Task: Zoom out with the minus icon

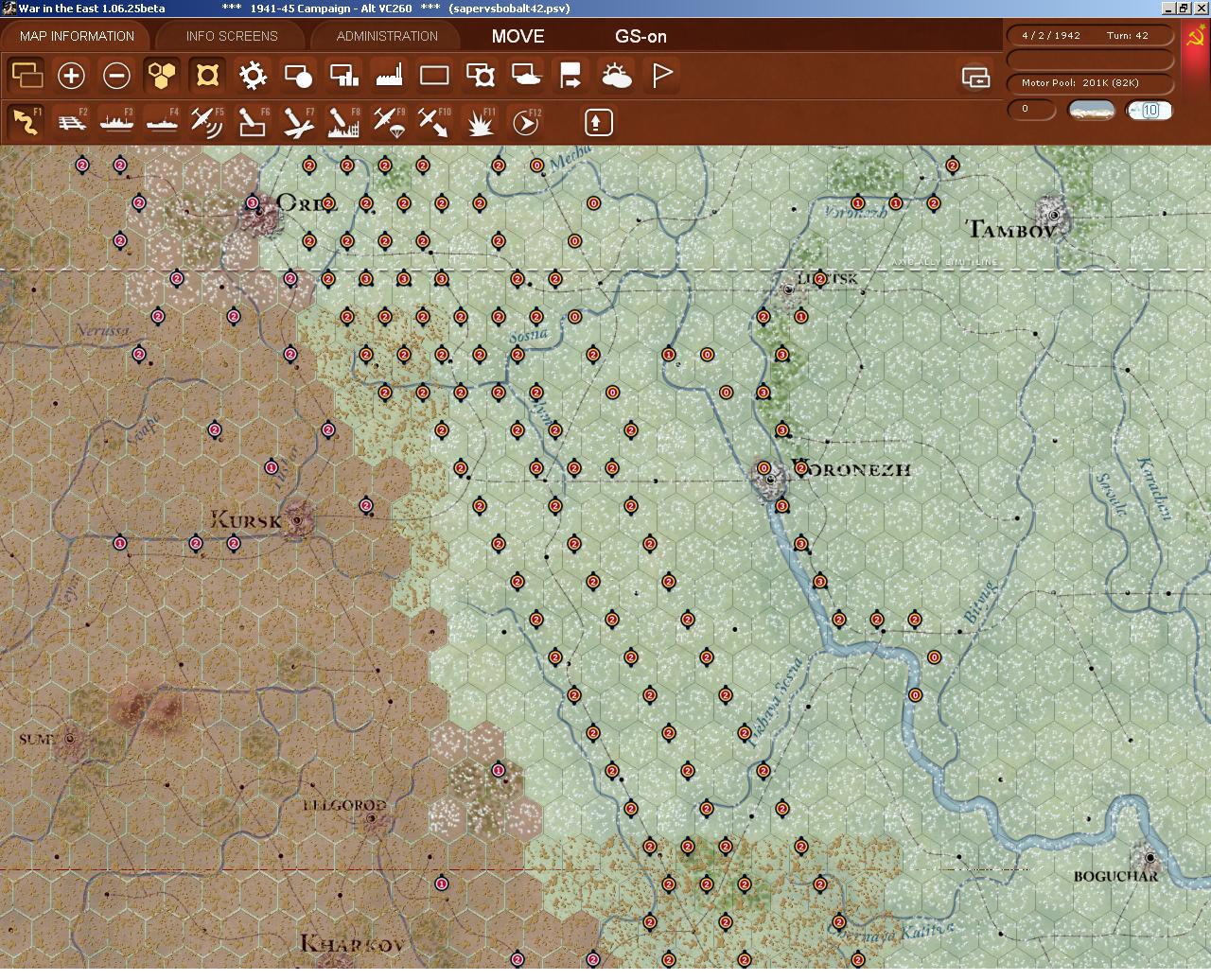Action: click(x=116, y=75)
